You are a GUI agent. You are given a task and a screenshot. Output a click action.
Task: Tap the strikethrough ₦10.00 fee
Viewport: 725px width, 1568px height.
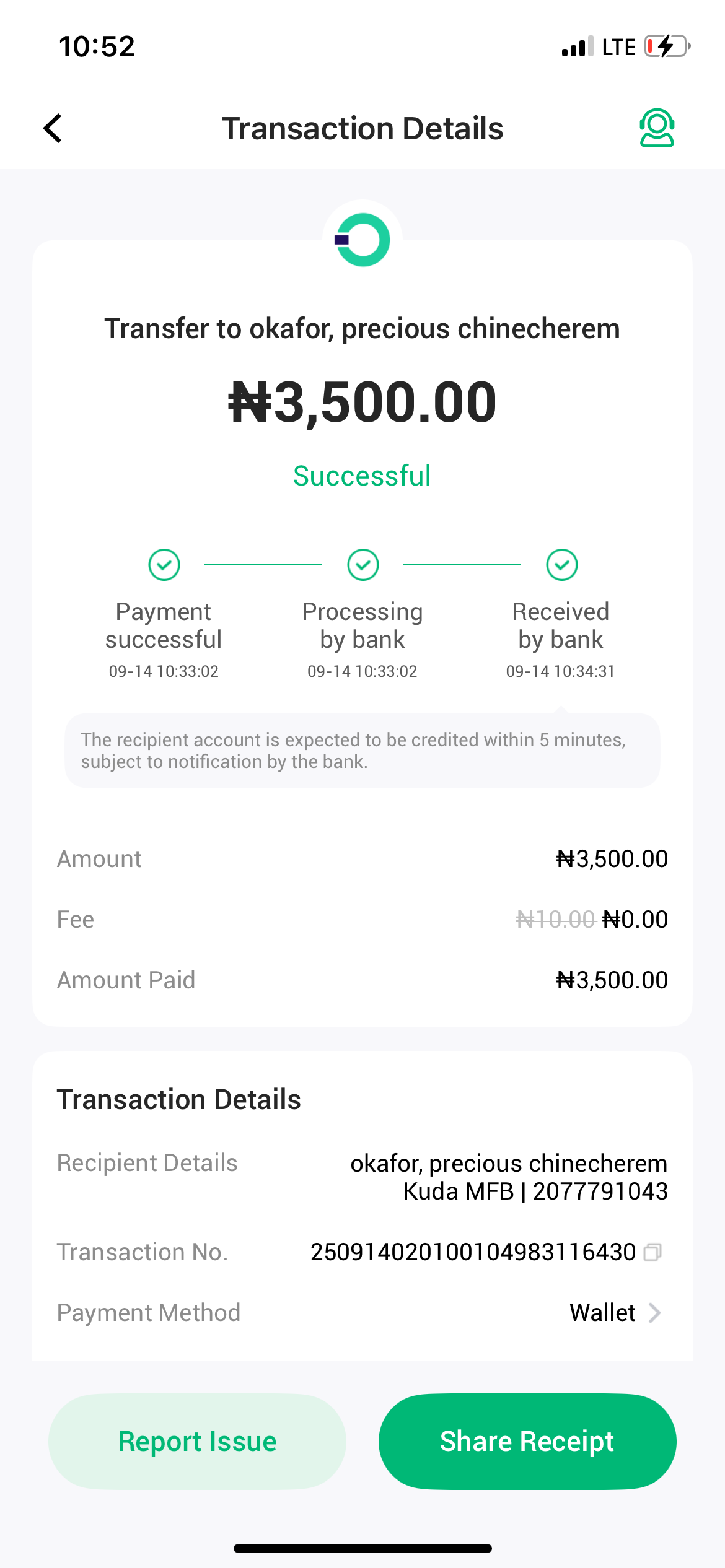[555, 920]
